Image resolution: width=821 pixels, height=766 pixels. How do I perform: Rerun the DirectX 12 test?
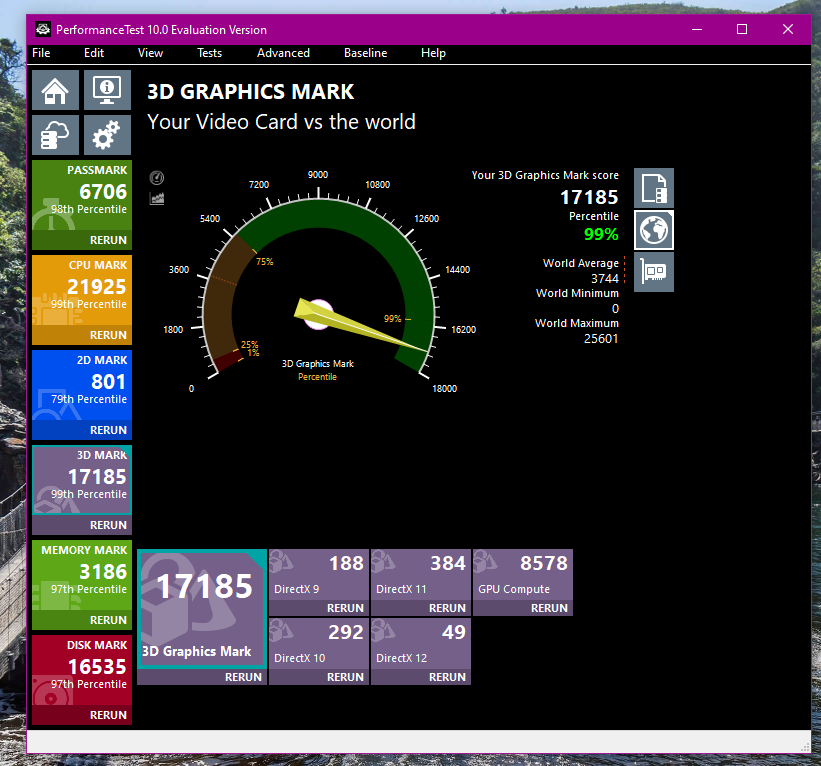pyautogui.click(x=421, y=677)
